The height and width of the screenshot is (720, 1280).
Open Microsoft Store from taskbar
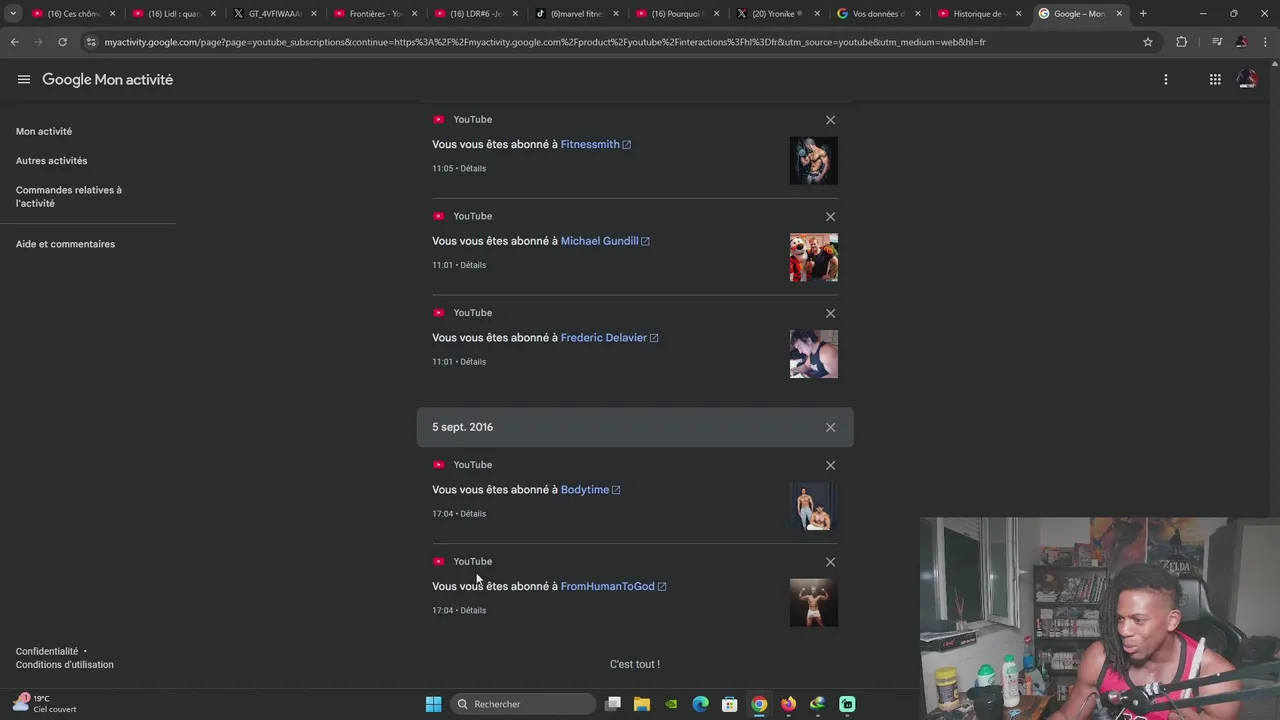730,704
